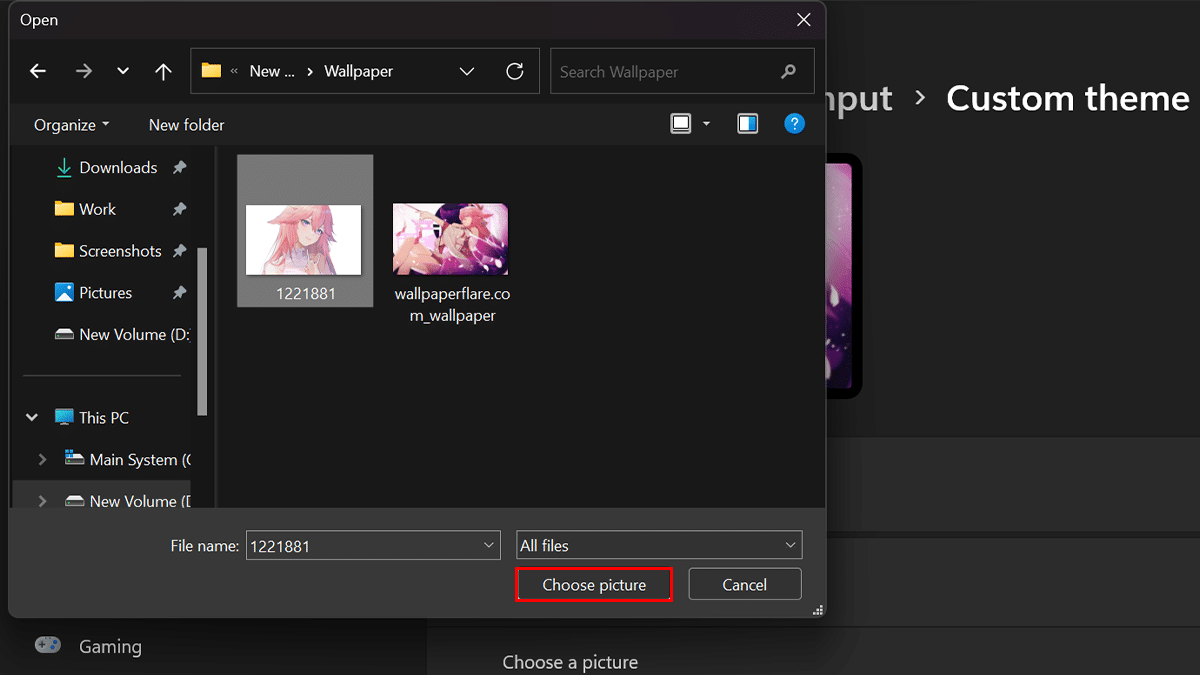Click the Change your view icon
1200x675 pixels.
coord(682,124)
